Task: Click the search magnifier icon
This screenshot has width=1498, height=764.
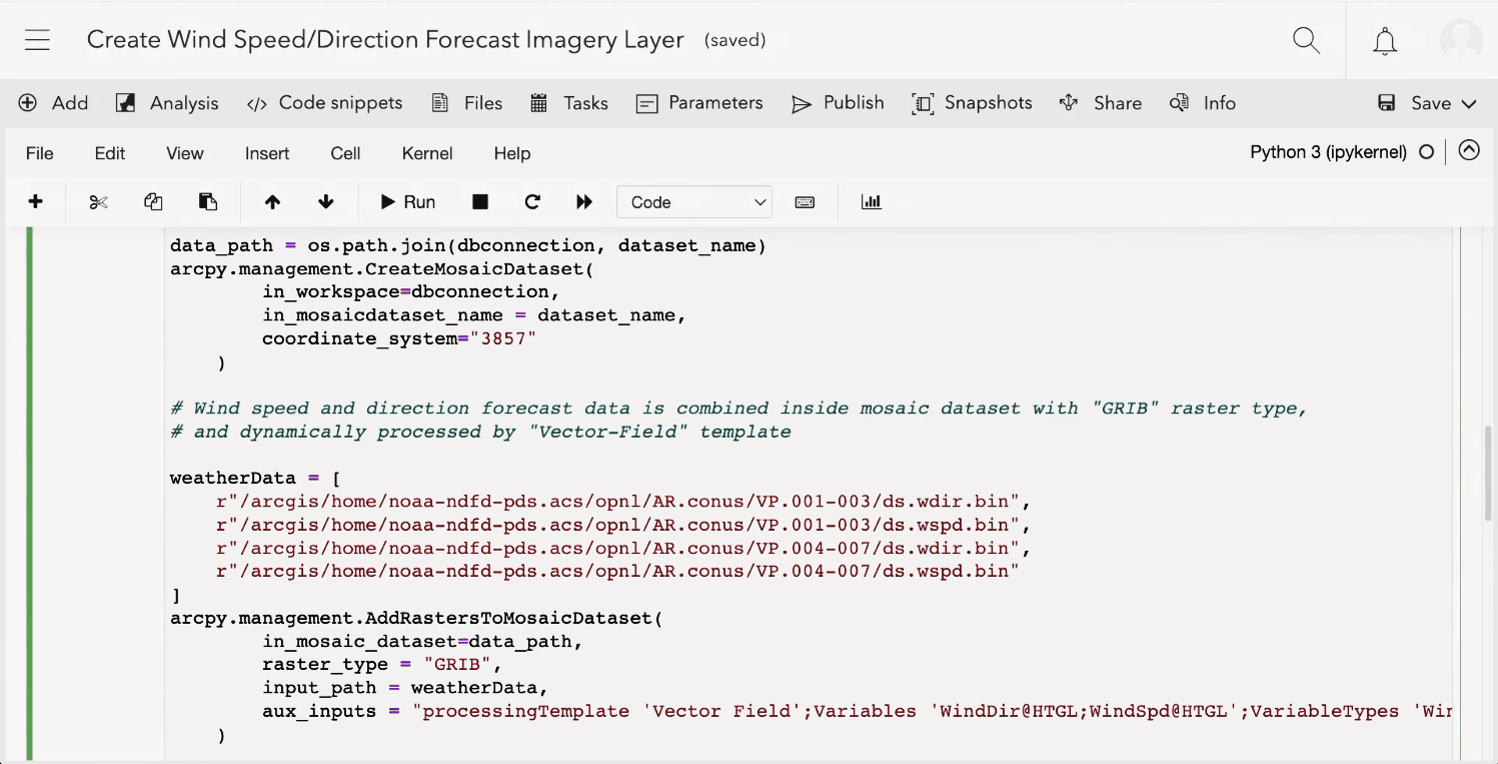Action: click(1306, 40)
